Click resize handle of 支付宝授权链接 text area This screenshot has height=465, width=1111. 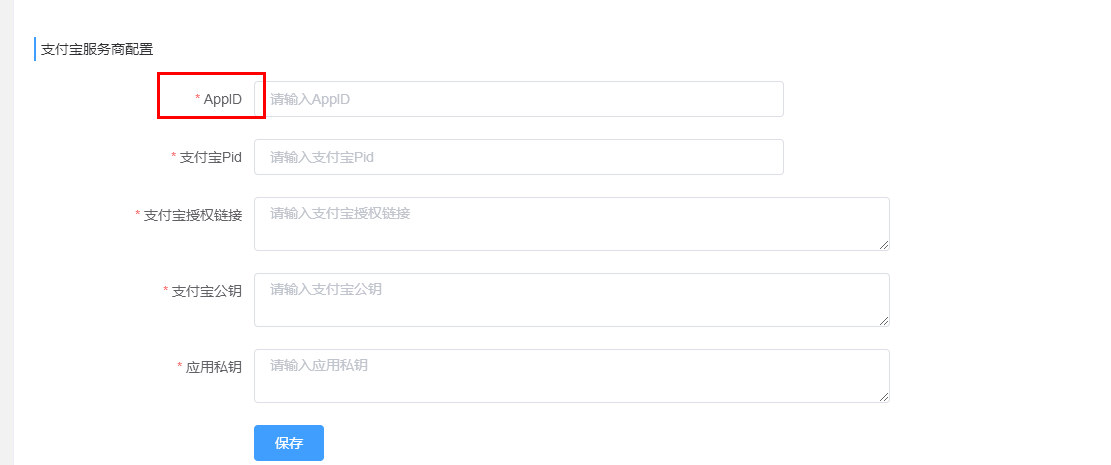coord(884,244)
